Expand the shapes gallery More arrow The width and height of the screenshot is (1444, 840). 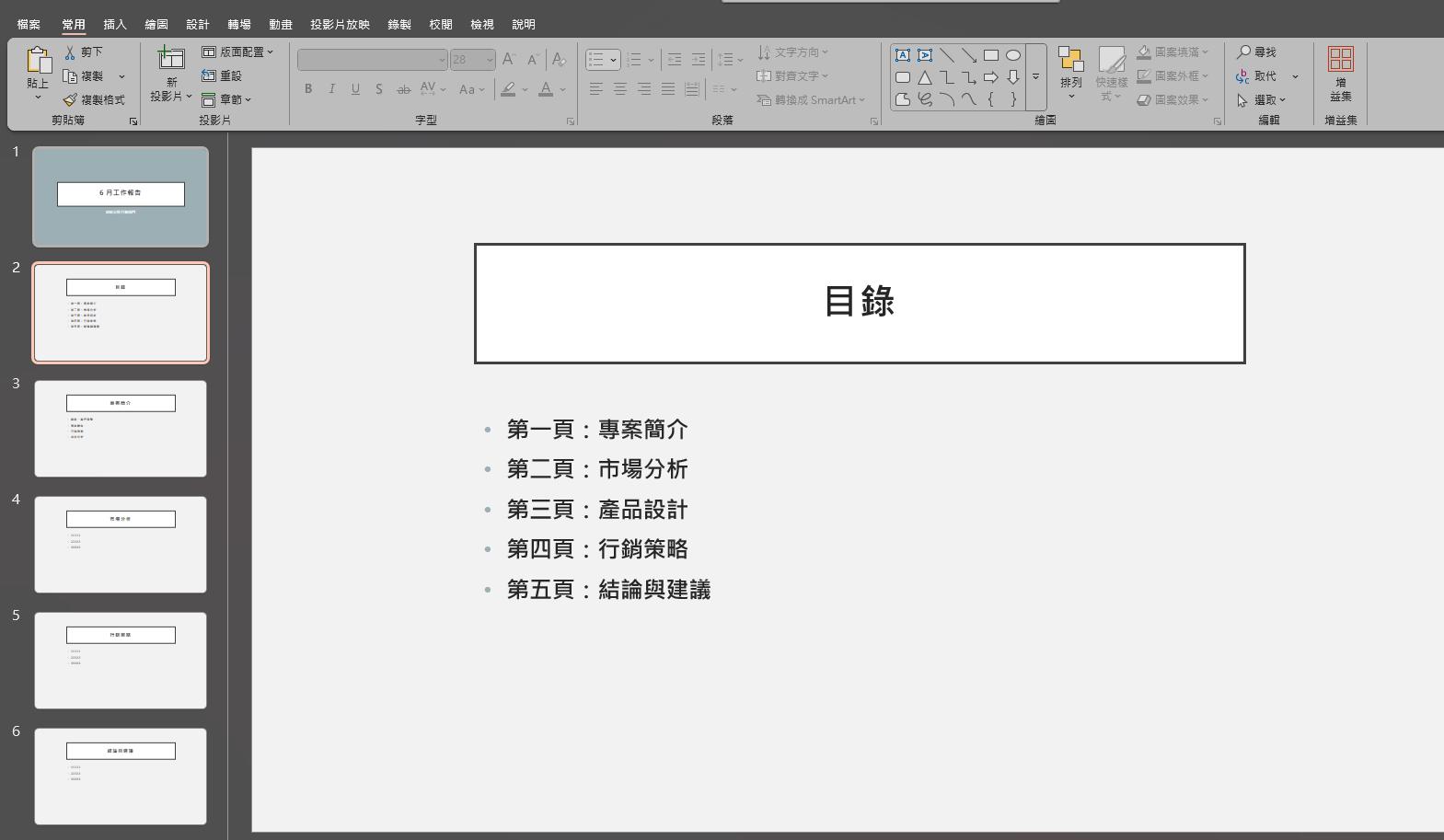point(1036,77)
